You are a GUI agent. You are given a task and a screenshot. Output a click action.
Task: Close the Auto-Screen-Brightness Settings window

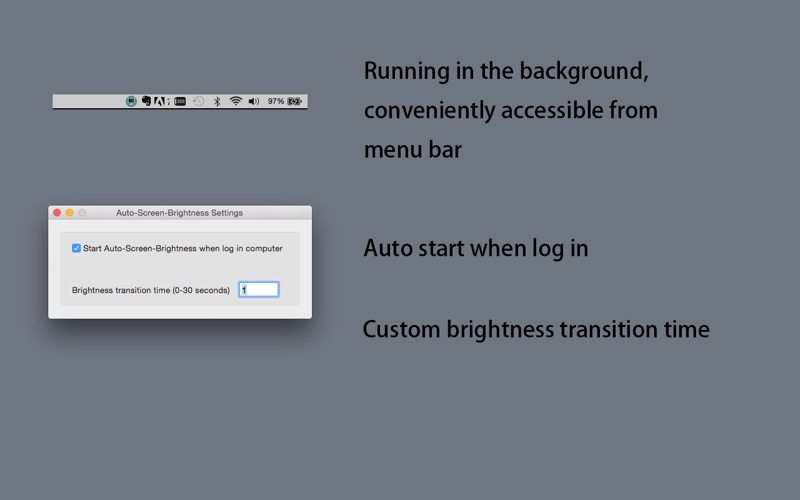(x=57, y=212)
